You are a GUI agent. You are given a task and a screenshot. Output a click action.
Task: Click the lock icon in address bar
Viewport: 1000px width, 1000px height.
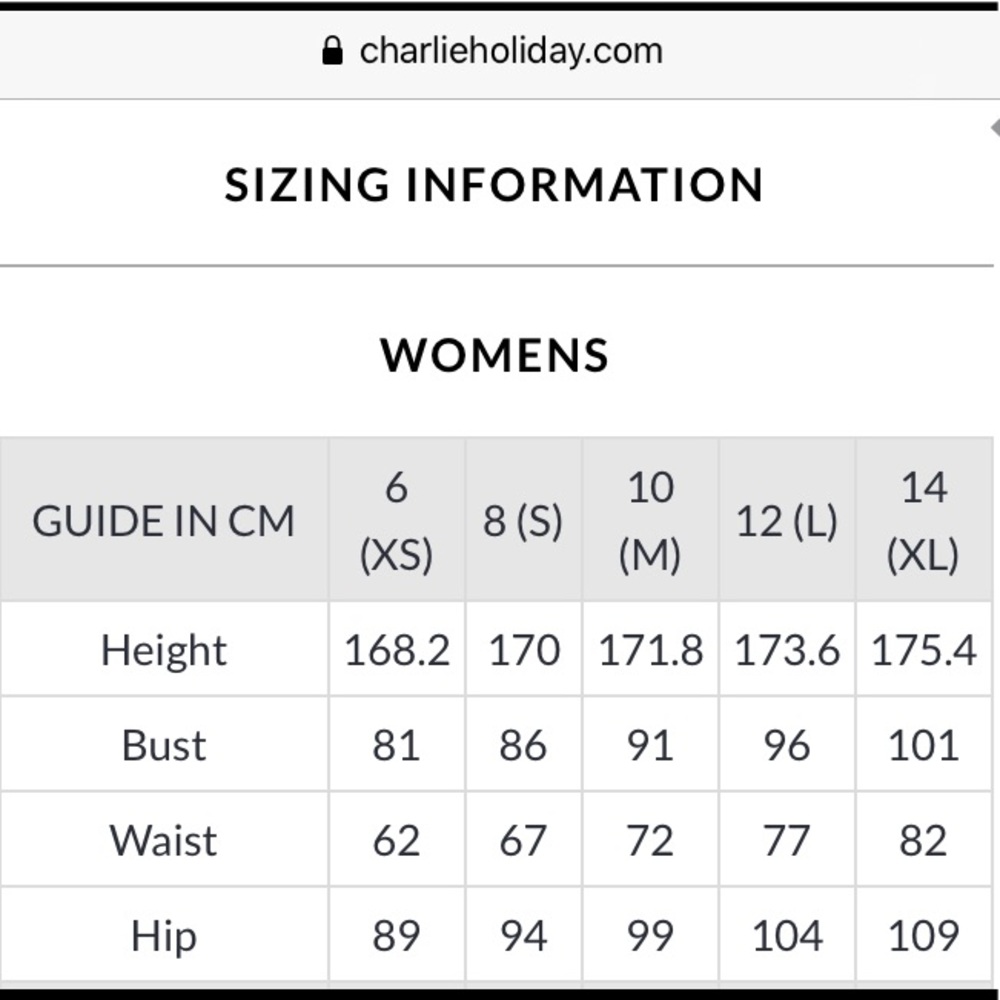coord(332,50)
